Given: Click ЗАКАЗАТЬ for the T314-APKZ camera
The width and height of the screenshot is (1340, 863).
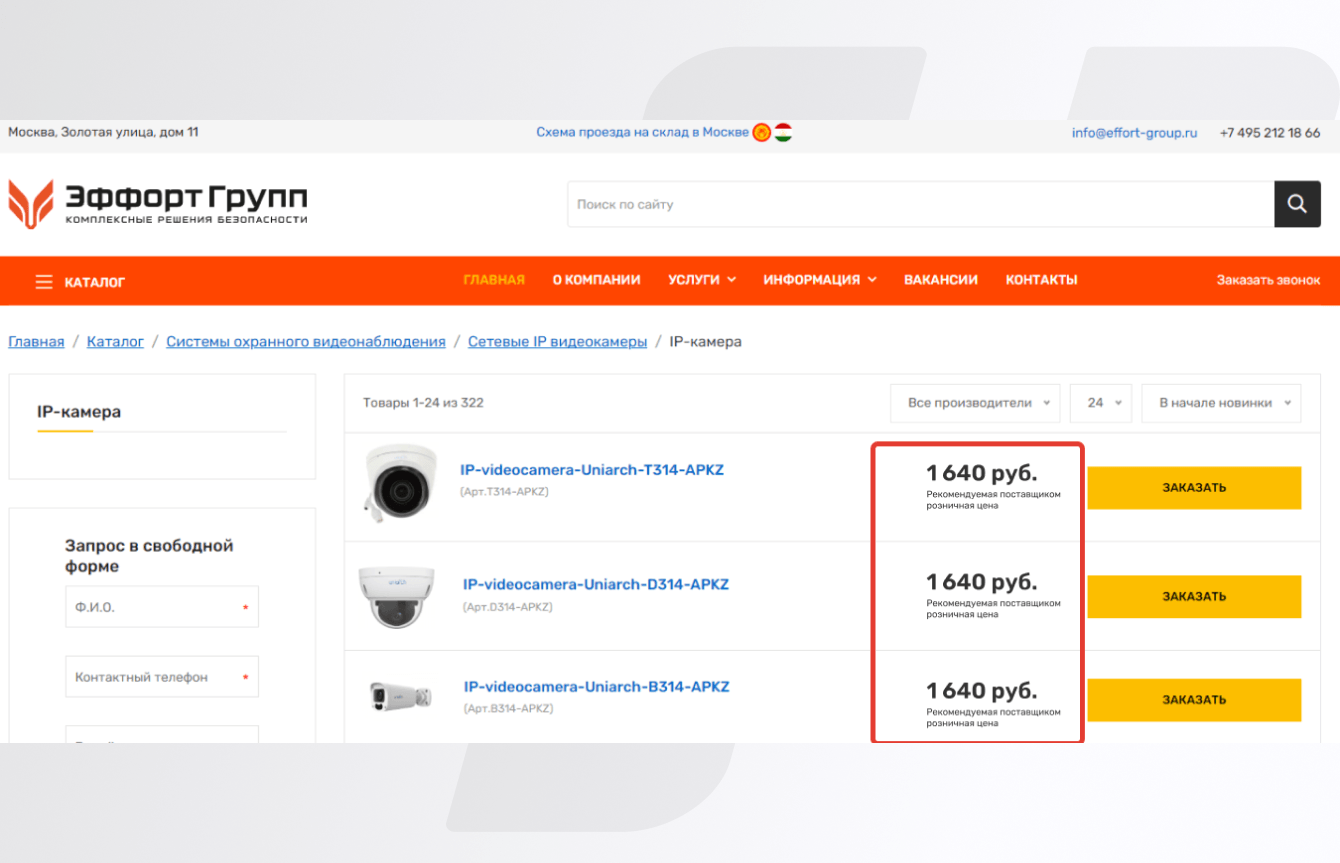Looking at the screenshot, I should pyautogui.click(x=1194, y=488).
